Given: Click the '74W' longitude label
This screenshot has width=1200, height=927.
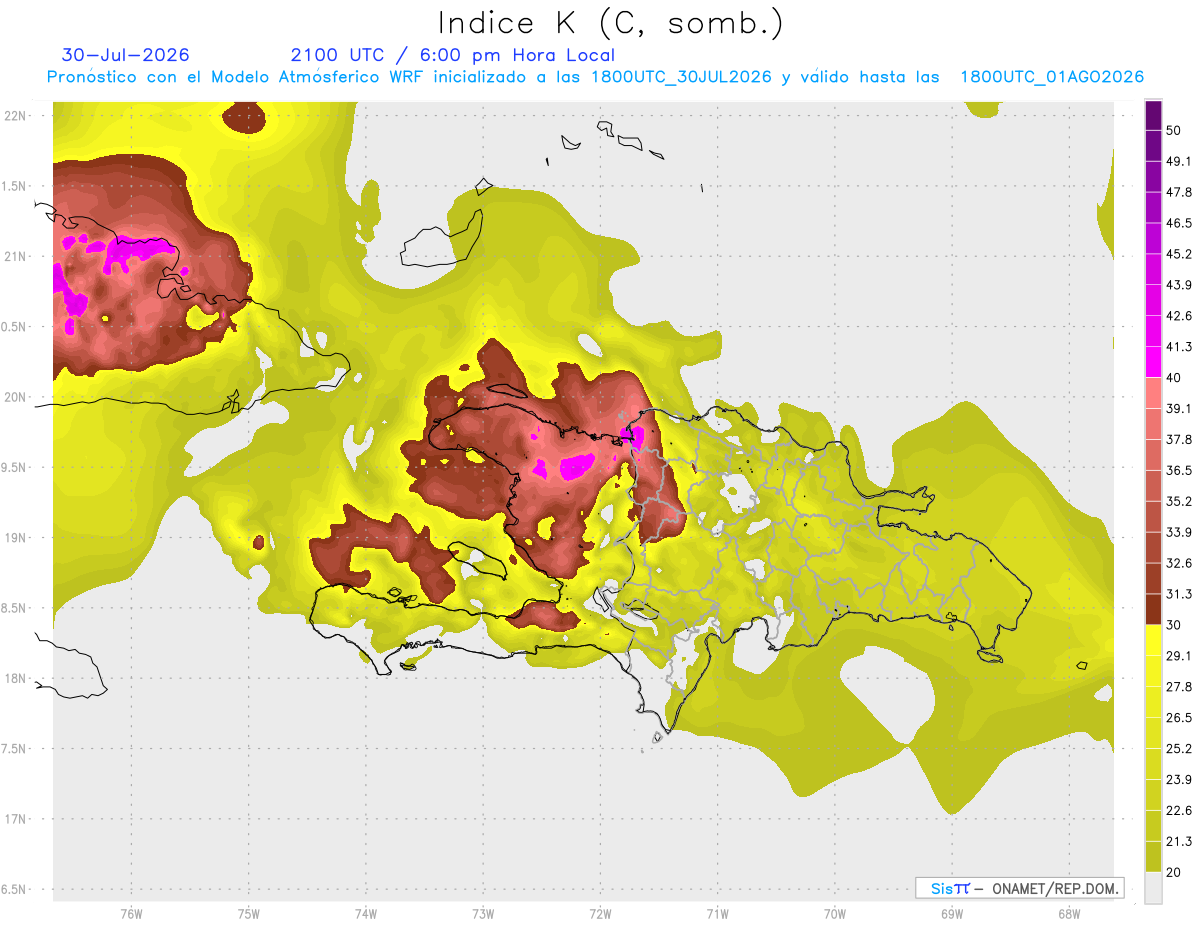Looking at the screenshot, I should pyautogui.click(x=366, y=914).
